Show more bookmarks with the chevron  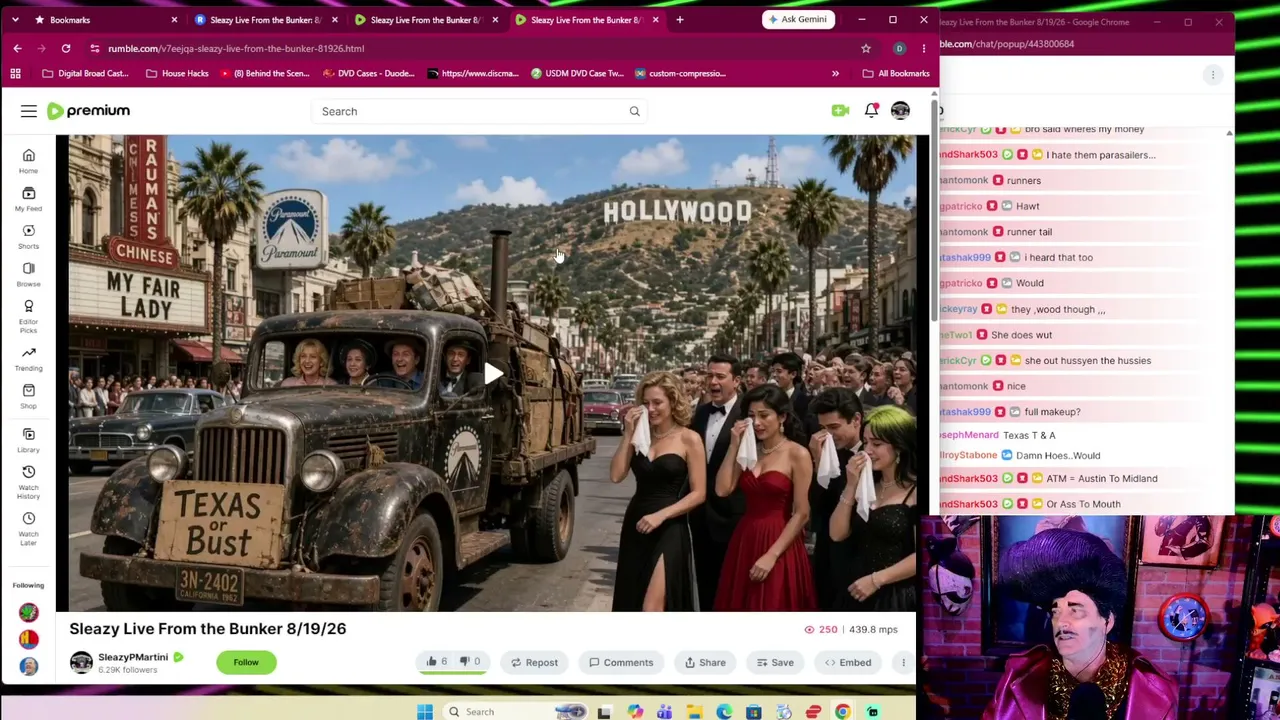click(835, 73)
